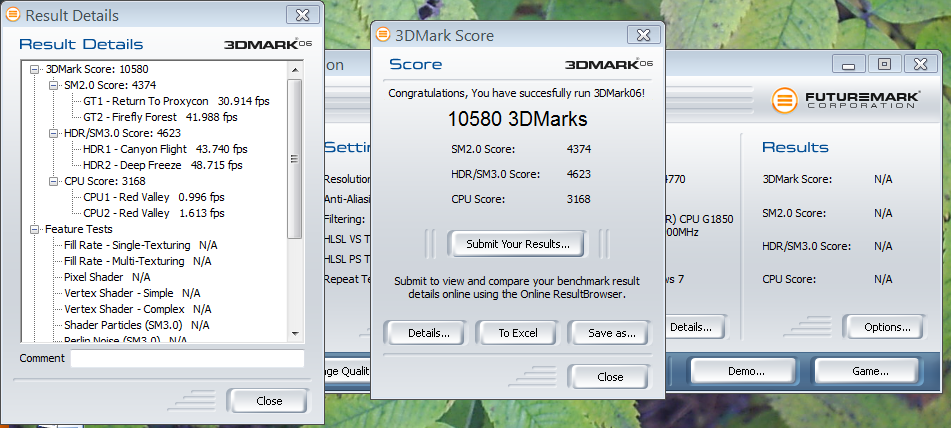
Task: Click Submit Your Results button
Action: tap(517, 244)
